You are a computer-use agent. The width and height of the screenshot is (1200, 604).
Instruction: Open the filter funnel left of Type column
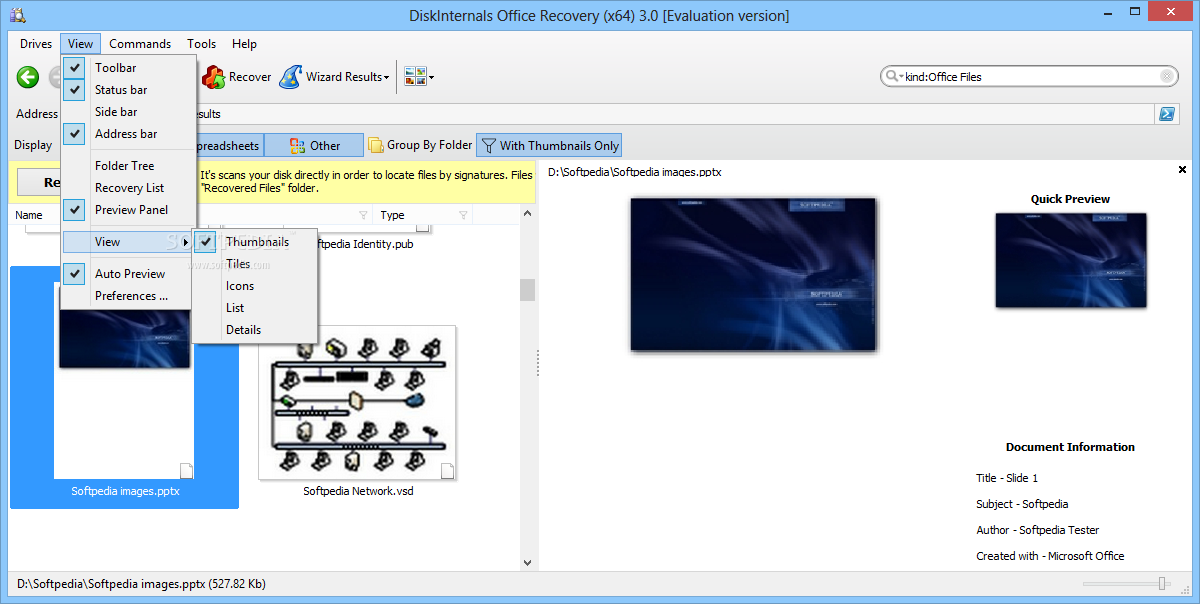(x=363, y=215)
